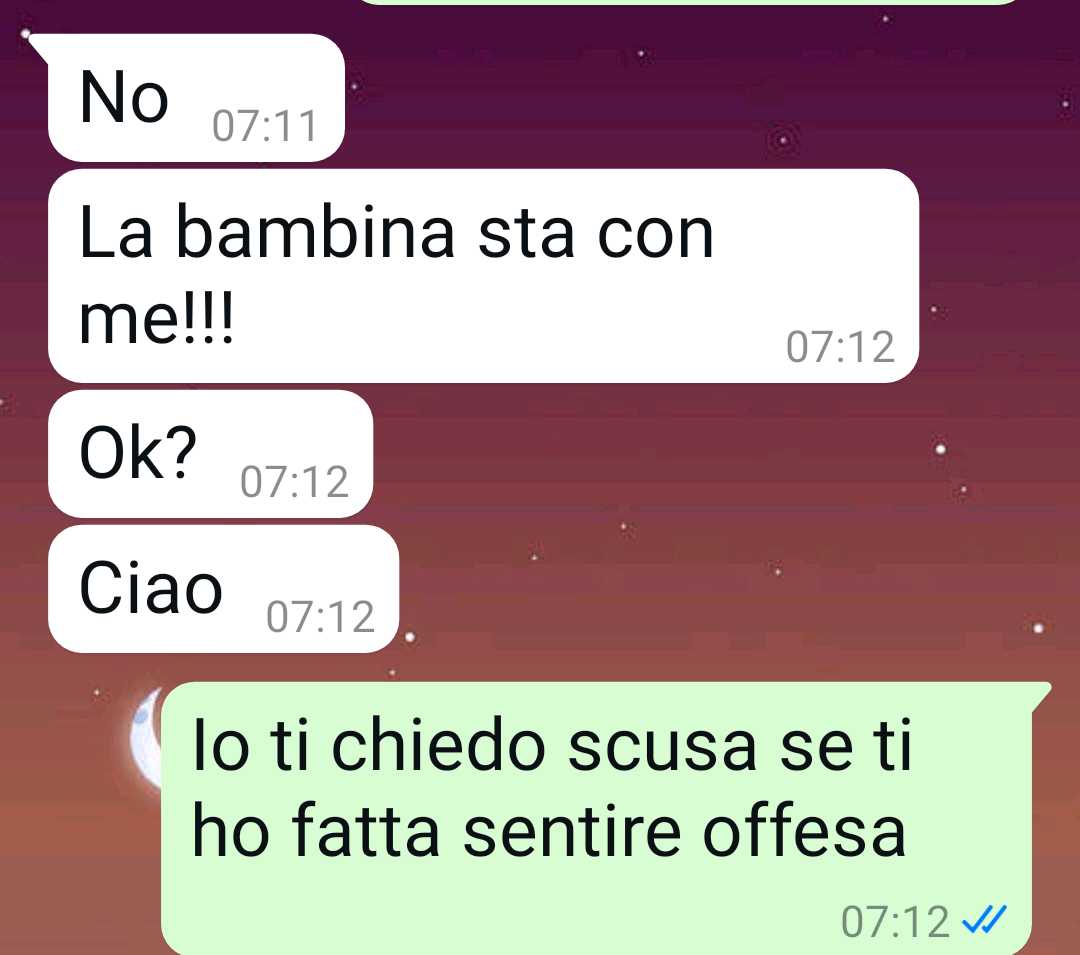Select the green "Io ti chiedo scusa" message
1080x955 pixels.
coord(596,818)
